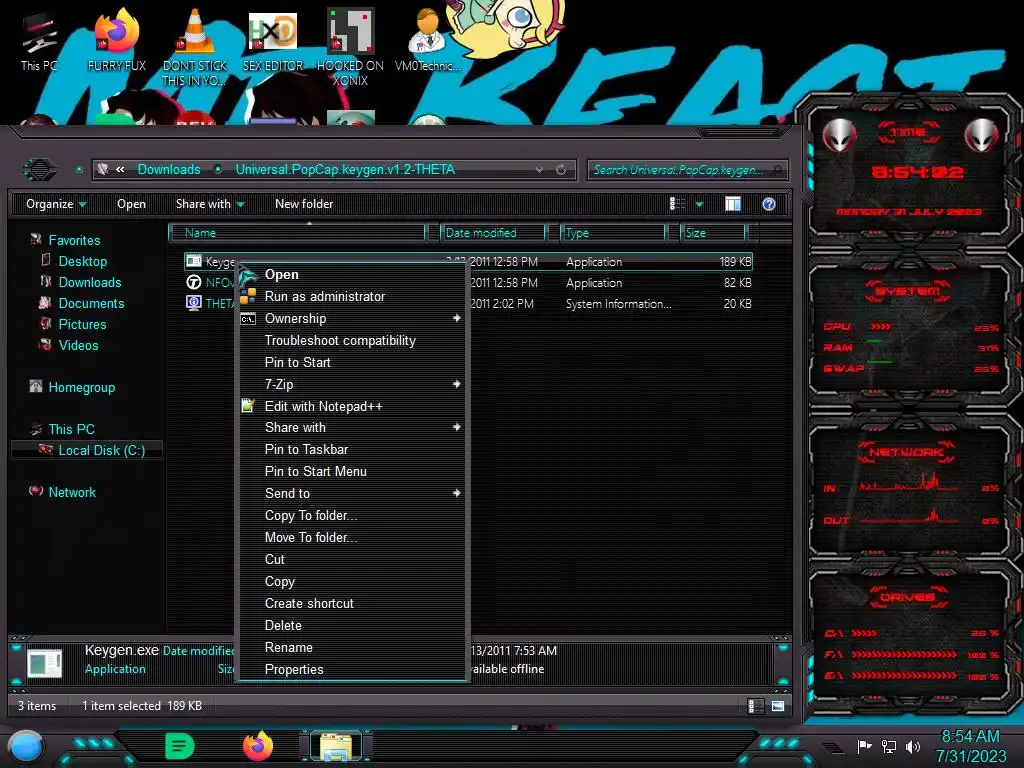Screen dimensions: 1024x768
Task: Click the Start orb on the taskbar
Action: point(25,746)
